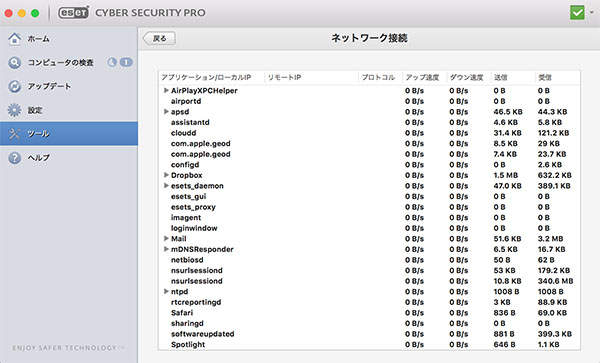Open the help question-mark icon
The image size is (600, 363).
[x=15, y=158]
